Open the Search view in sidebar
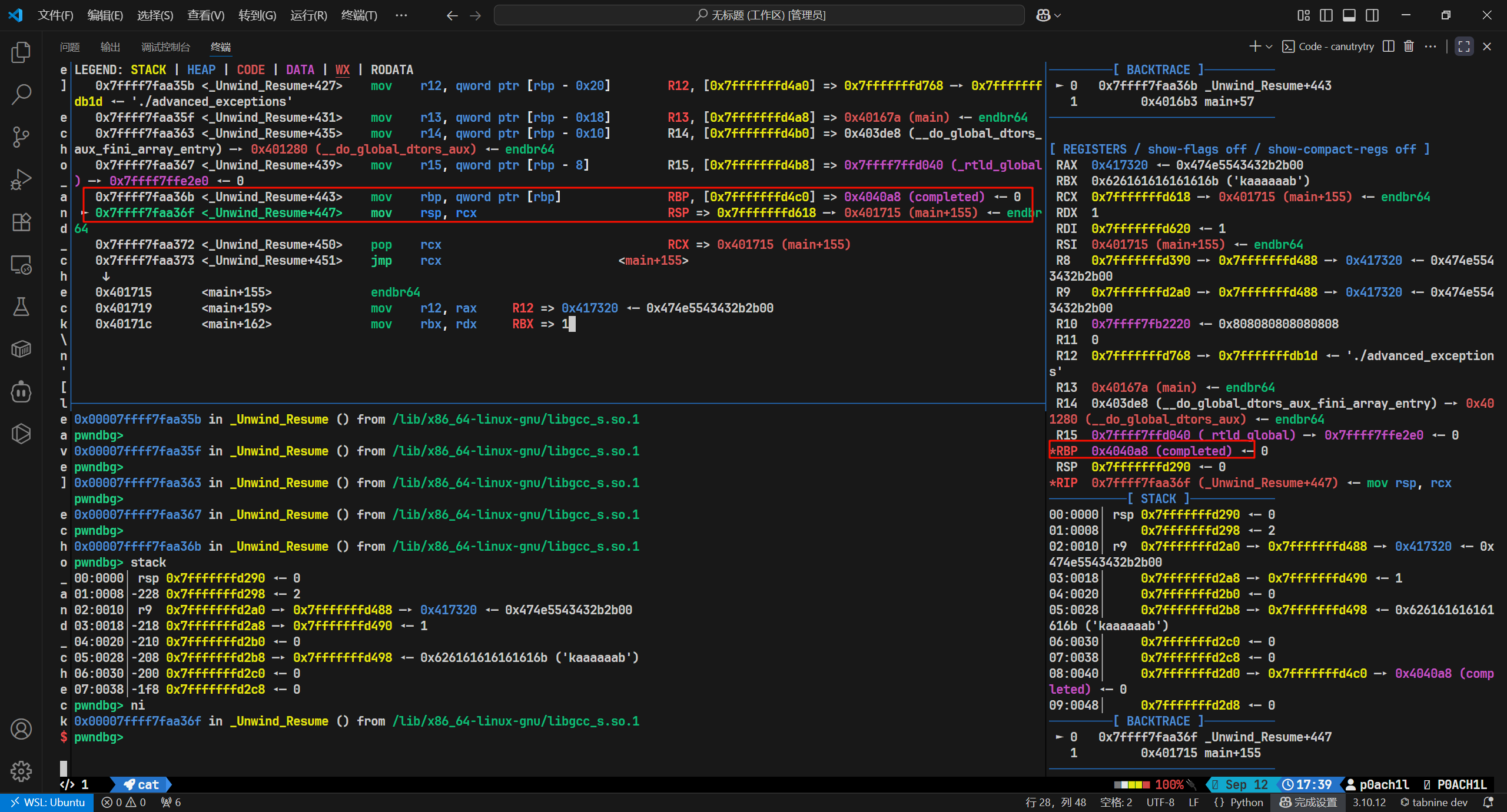This screenshot has width=1507, height=812. [21, 94]
